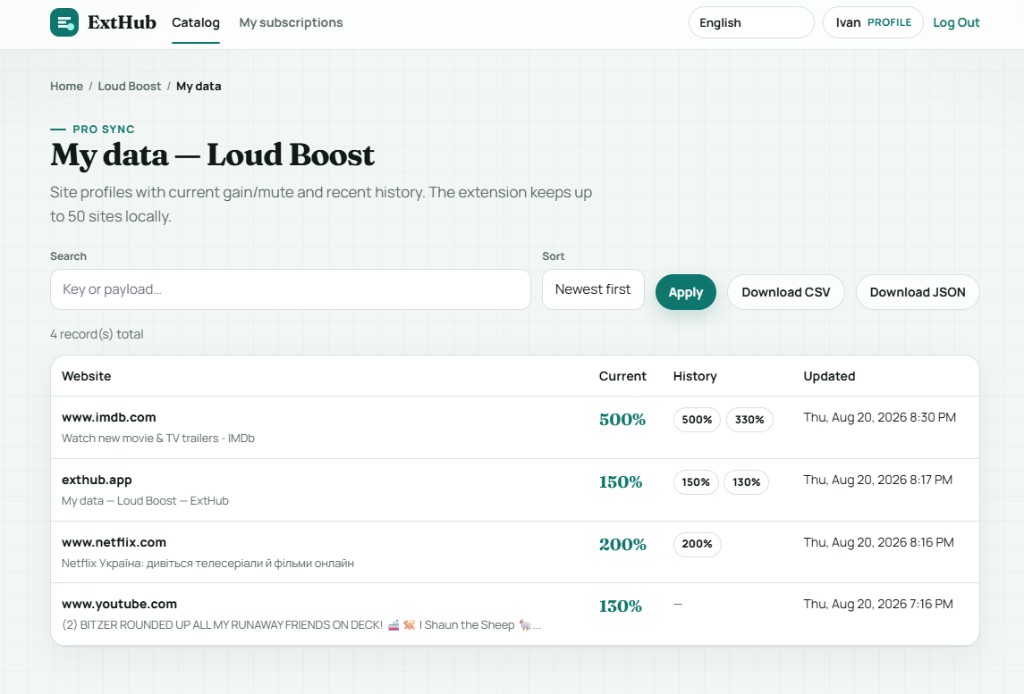Focus the Key or payload search field
The image size is (1024, 694).
(290, 289)
